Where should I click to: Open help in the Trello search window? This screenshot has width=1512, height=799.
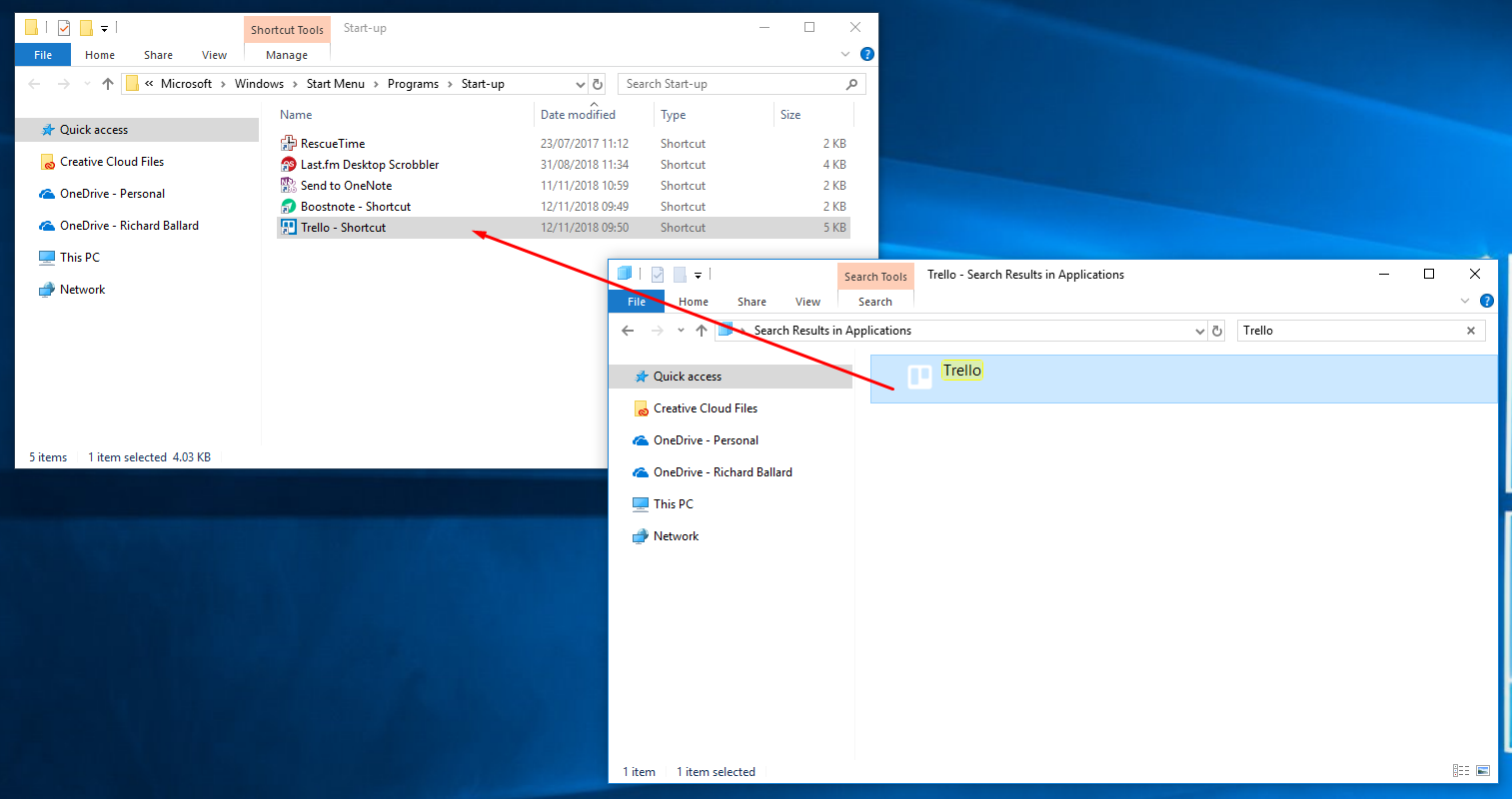tap(1487, 301)
